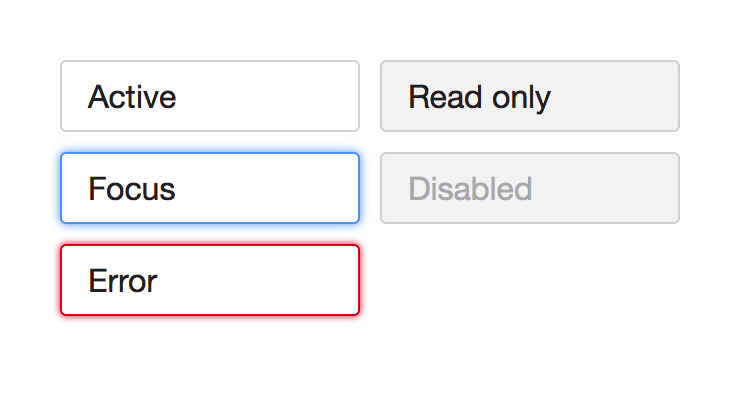Image resolution: width=740 pixels, height=404 pixels.
Task: Select the top-left white text box
Action: [x=210, y=96]
